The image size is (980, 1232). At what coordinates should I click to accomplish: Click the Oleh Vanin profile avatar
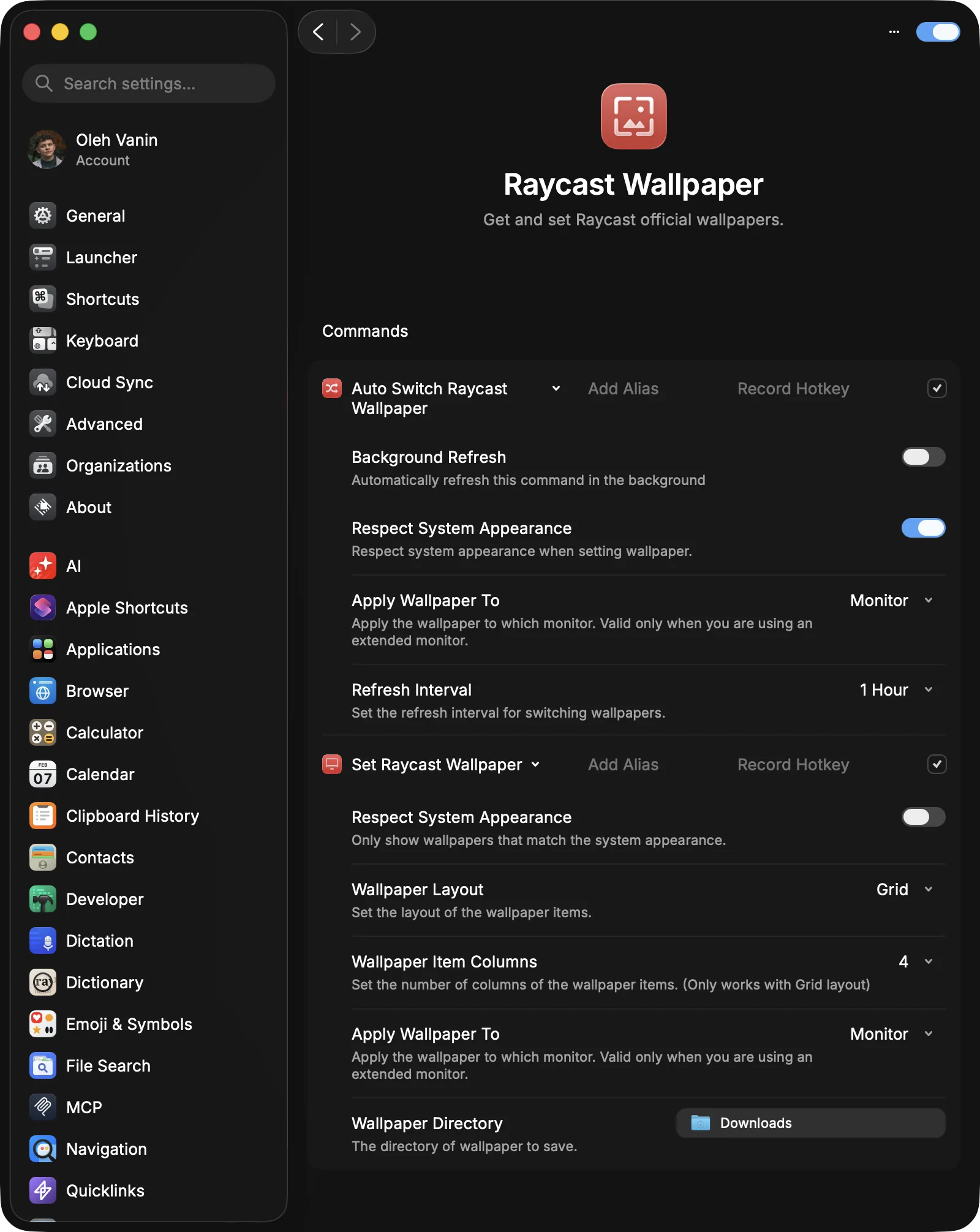coord(47,149)
